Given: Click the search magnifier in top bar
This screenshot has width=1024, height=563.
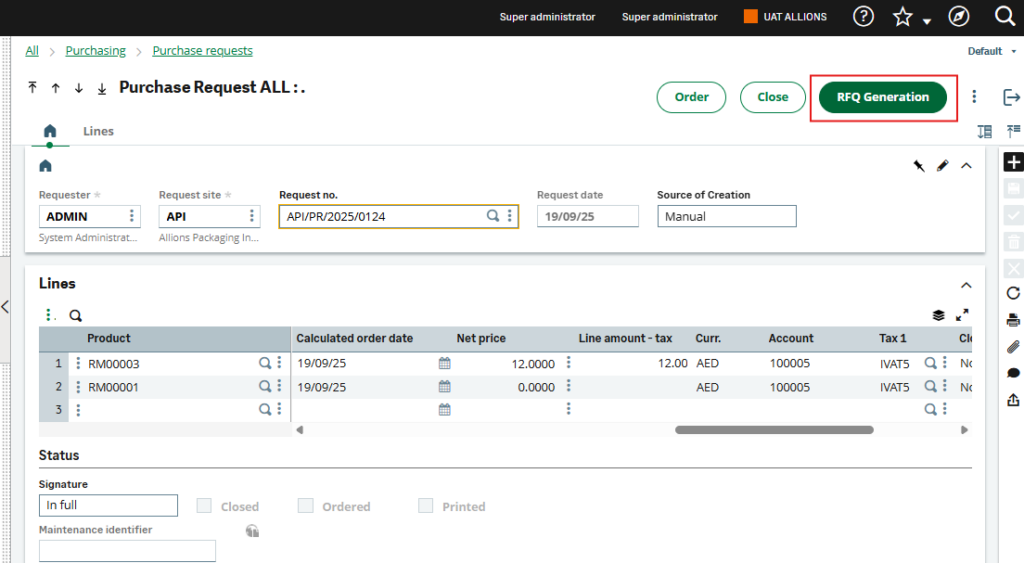Looking at the screenshot, I should (1005, 17).
